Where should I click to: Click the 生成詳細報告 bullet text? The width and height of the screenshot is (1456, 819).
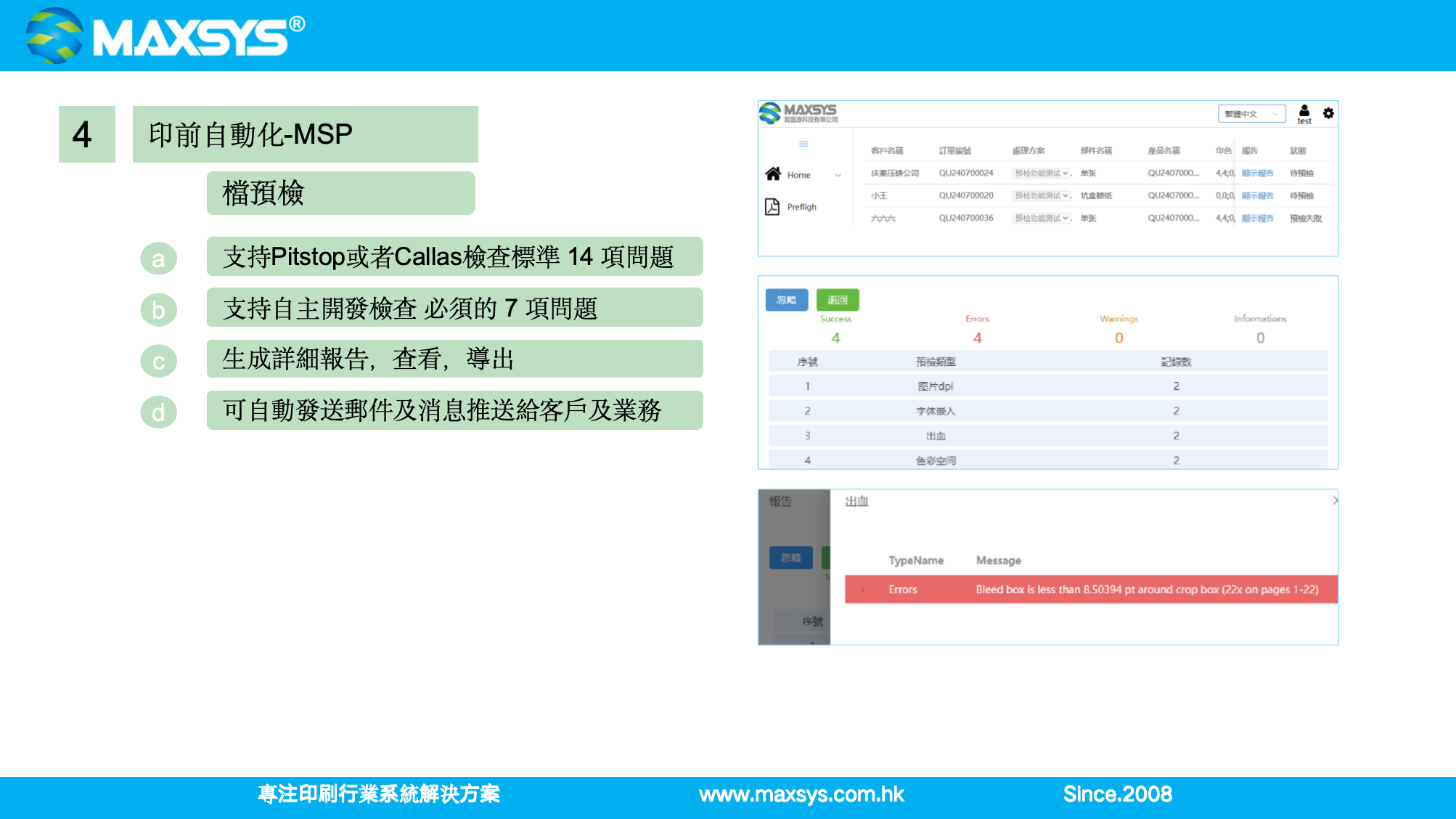[x=455, y=359]
